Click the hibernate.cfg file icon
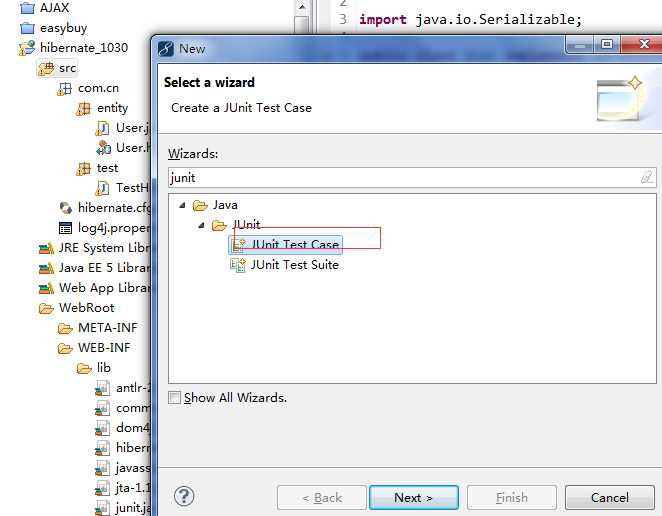662x516 pixels. tap(65, 208)
